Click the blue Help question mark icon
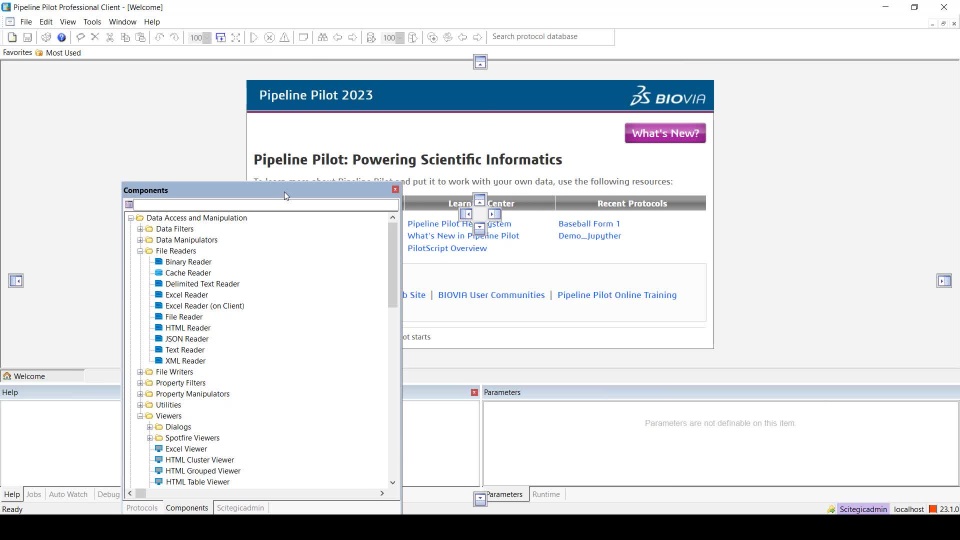This screenshot has width=960, height=540. [x=61, y=37]
